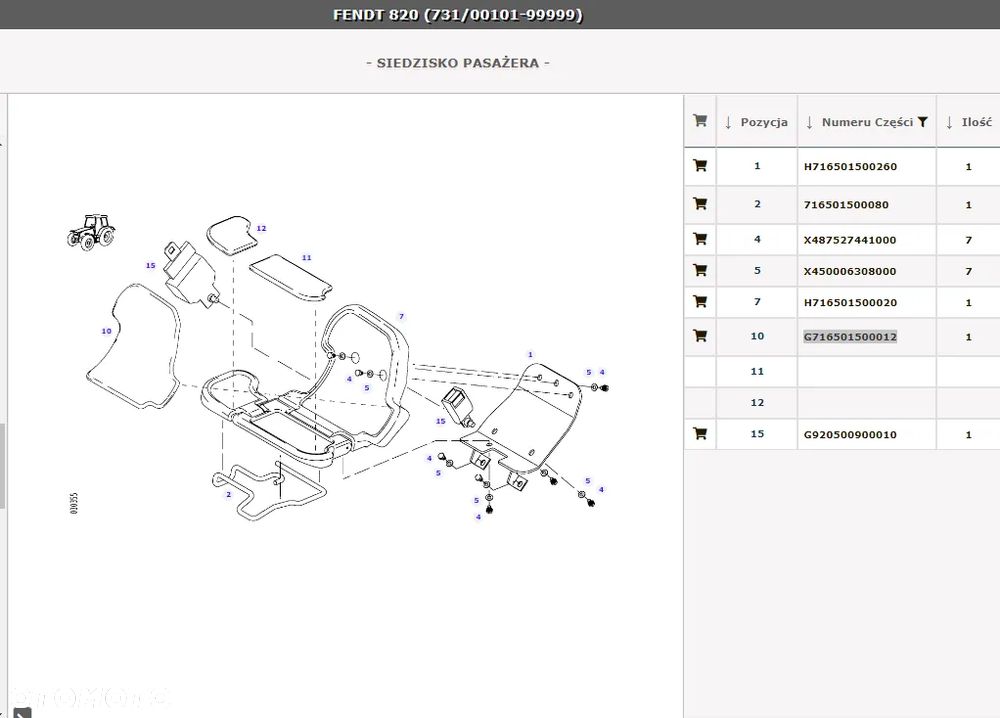Add part G716501500012 to cart
Screen dimensions: 1000x718
pyautogui.click(x=700, y=335)
